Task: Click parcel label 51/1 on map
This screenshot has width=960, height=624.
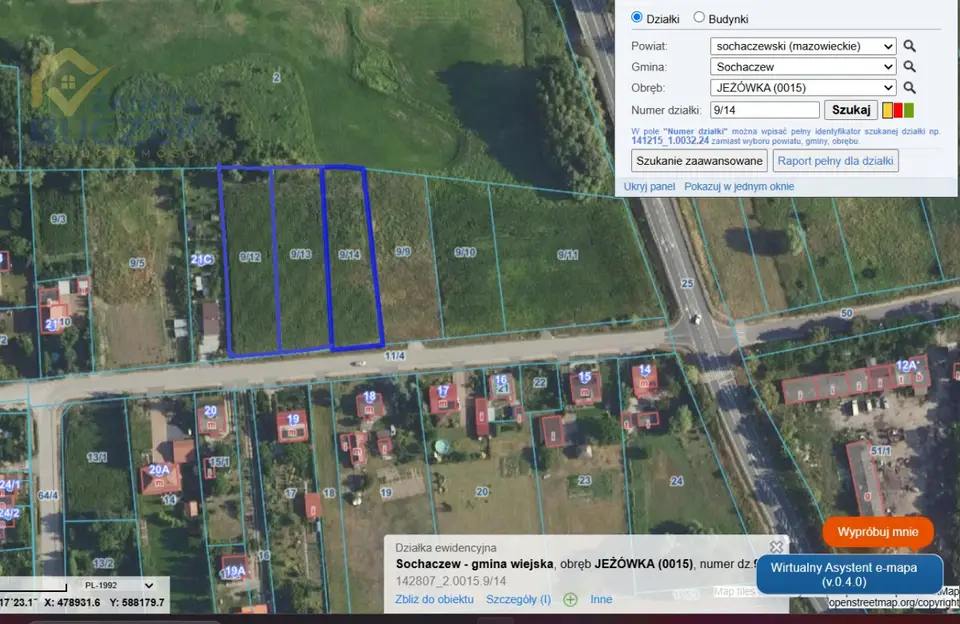Action: (x=880, y=451)
